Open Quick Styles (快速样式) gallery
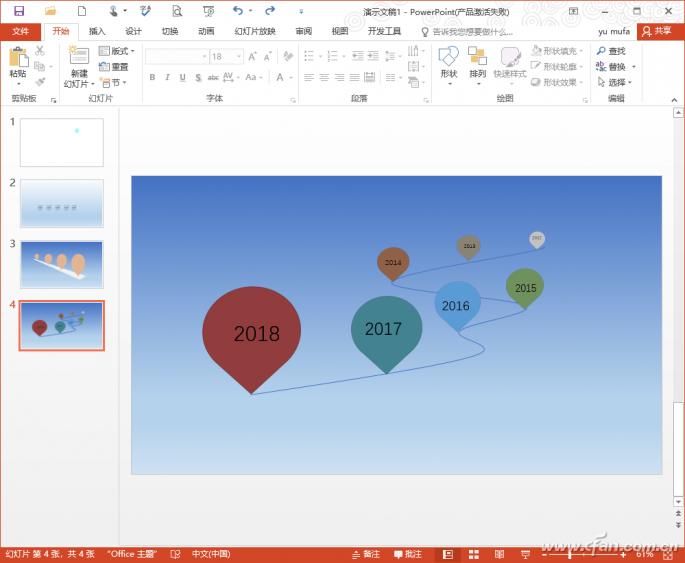Screen dimensions: 685x563 click(x=509, y=58)
